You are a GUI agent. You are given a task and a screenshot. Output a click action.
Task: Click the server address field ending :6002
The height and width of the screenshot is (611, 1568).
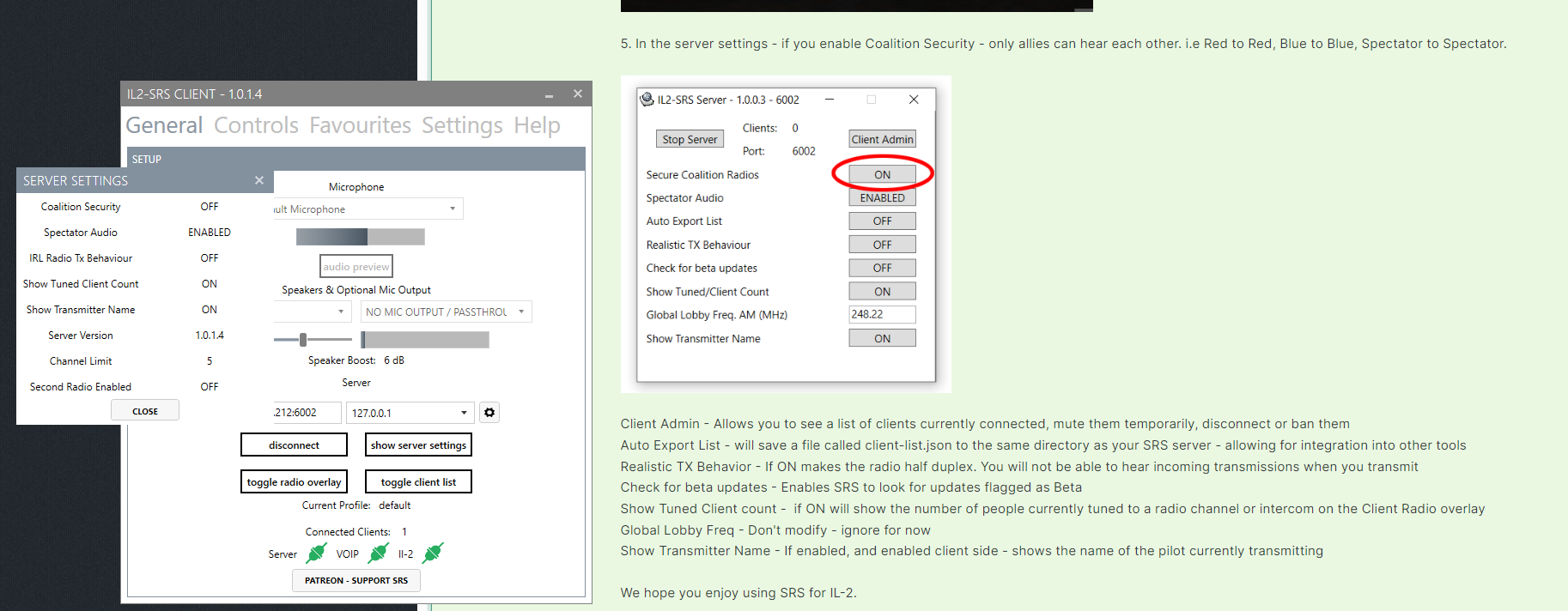pos(307,413)
